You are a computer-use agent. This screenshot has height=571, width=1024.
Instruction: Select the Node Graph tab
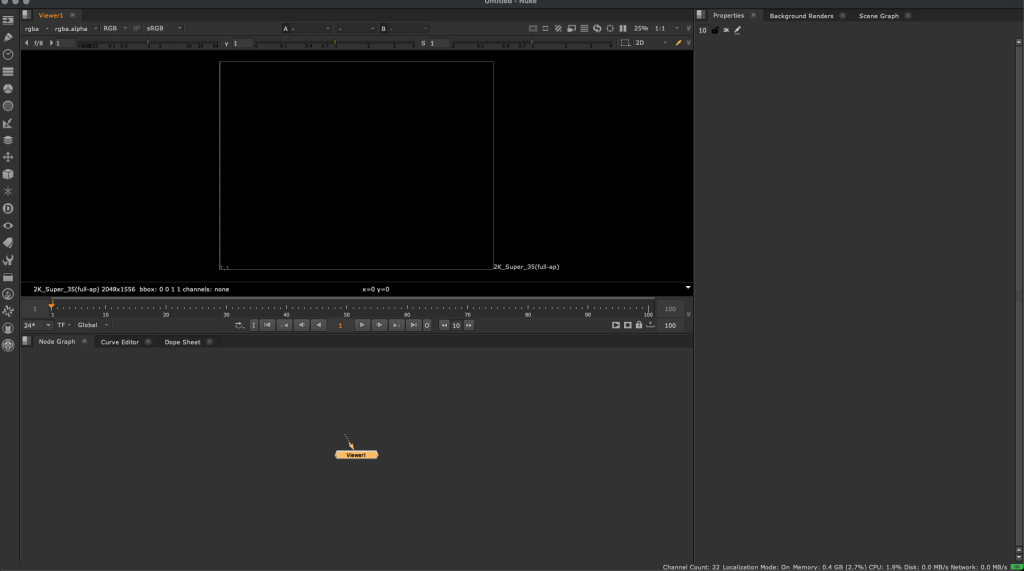click(57, 341)
